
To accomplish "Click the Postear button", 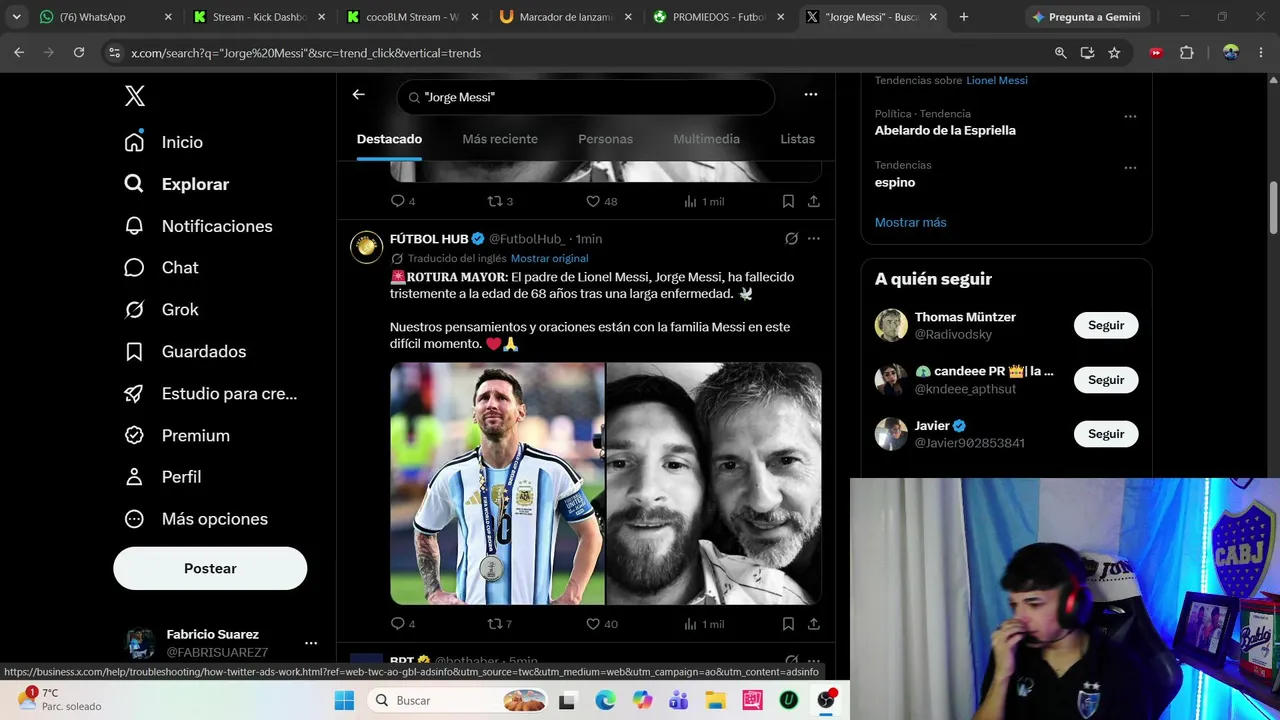I will pos(210,568).
